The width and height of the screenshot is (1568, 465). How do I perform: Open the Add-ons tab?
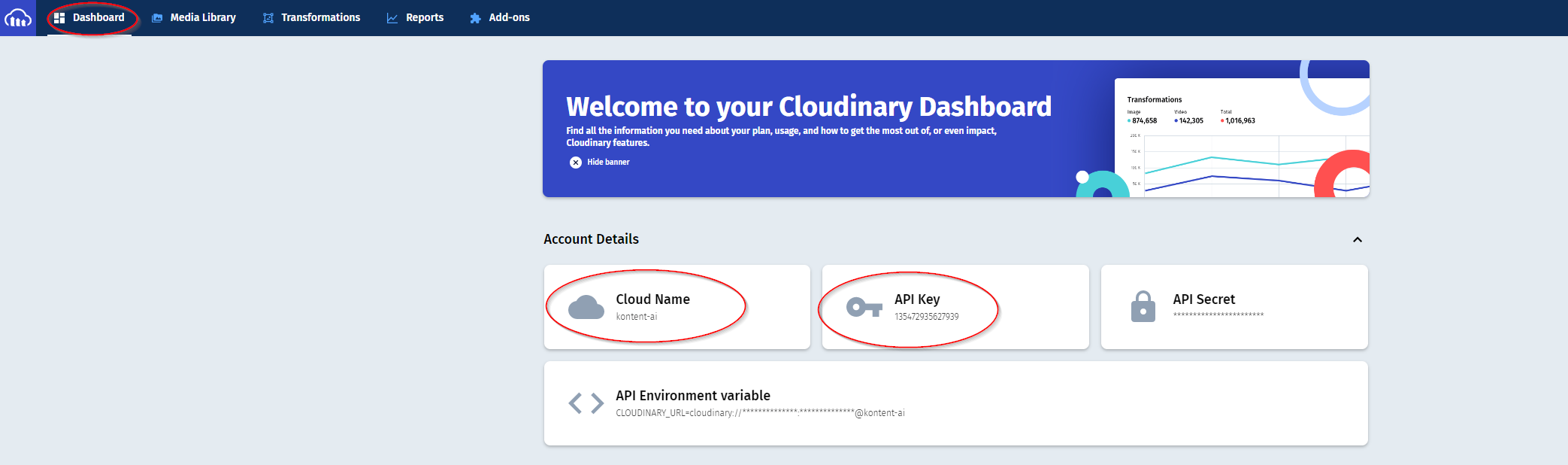click(x=500, y=17)
